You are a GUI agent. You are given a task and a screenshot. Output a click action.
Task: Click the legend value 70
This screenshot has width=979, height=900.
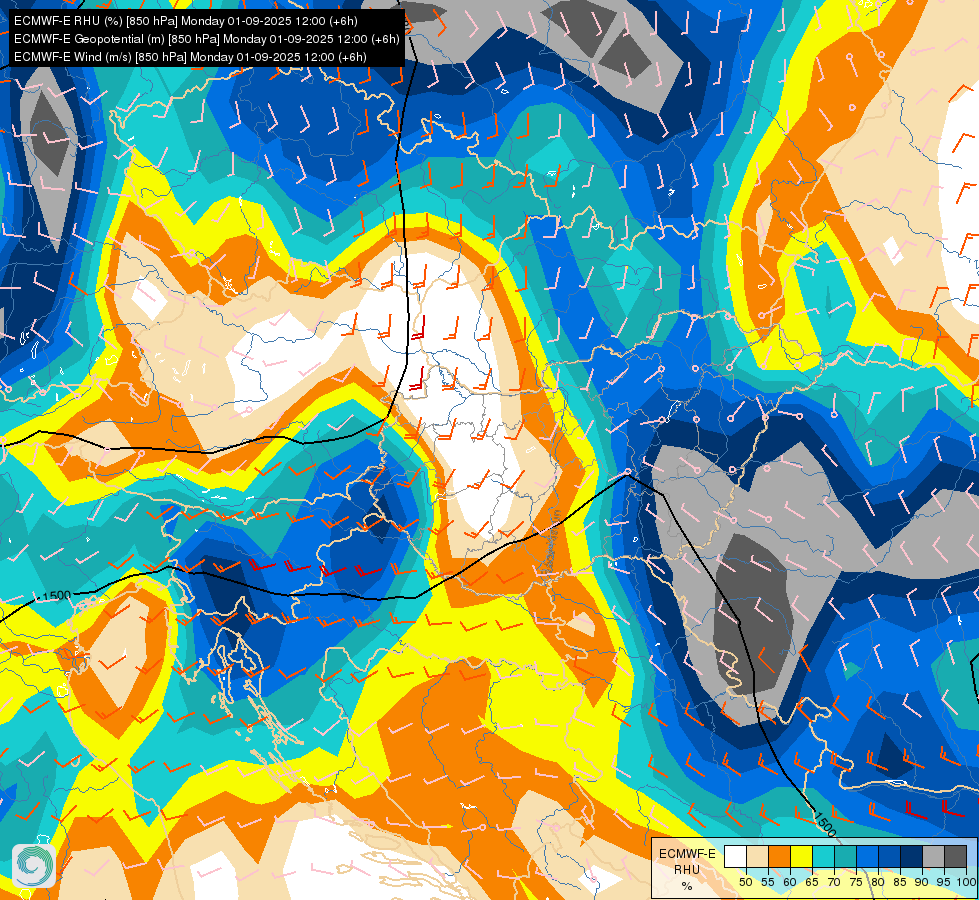[834, 882]
